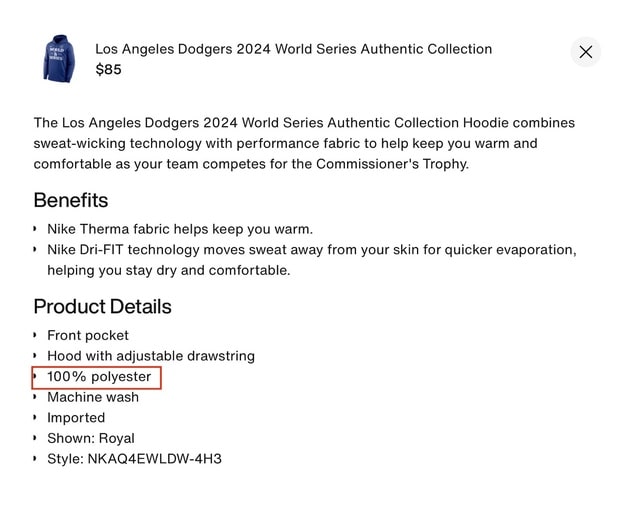Click the Los Angeles Dodgers product title

[x=293, y=49]
